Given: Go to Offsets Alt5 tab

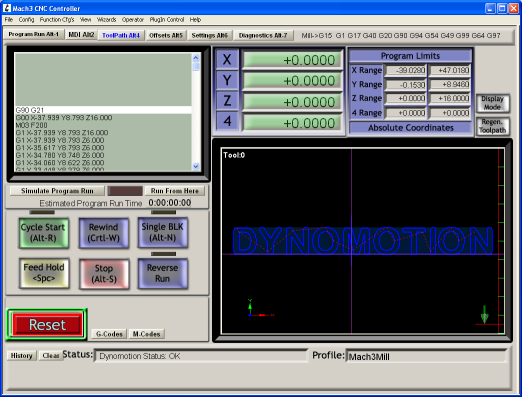Looking at the screenshot, I should pyautogui.click(x=166, y=35).
